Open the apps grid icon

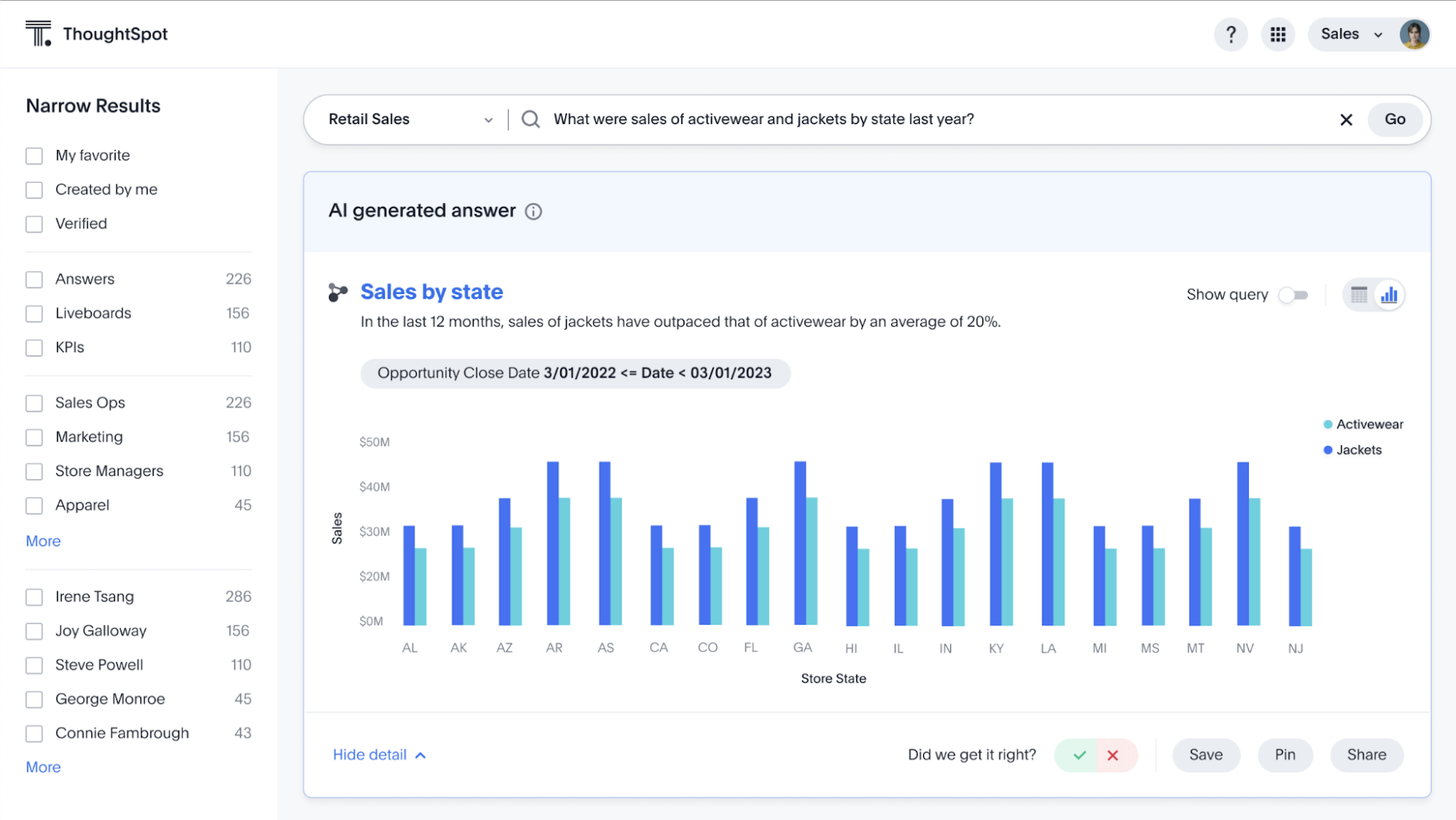point(1278,35)
